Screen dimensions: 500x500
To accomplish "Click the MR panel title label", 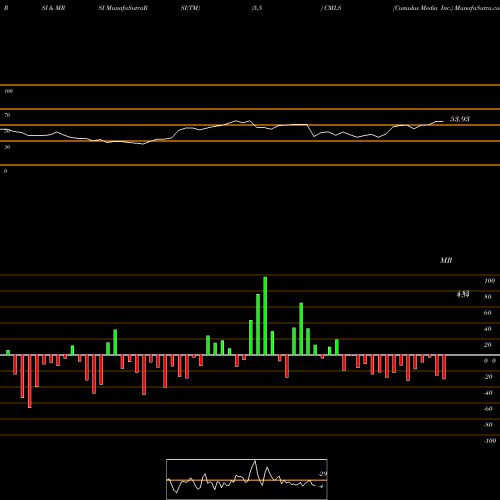I will pos(446,260).
